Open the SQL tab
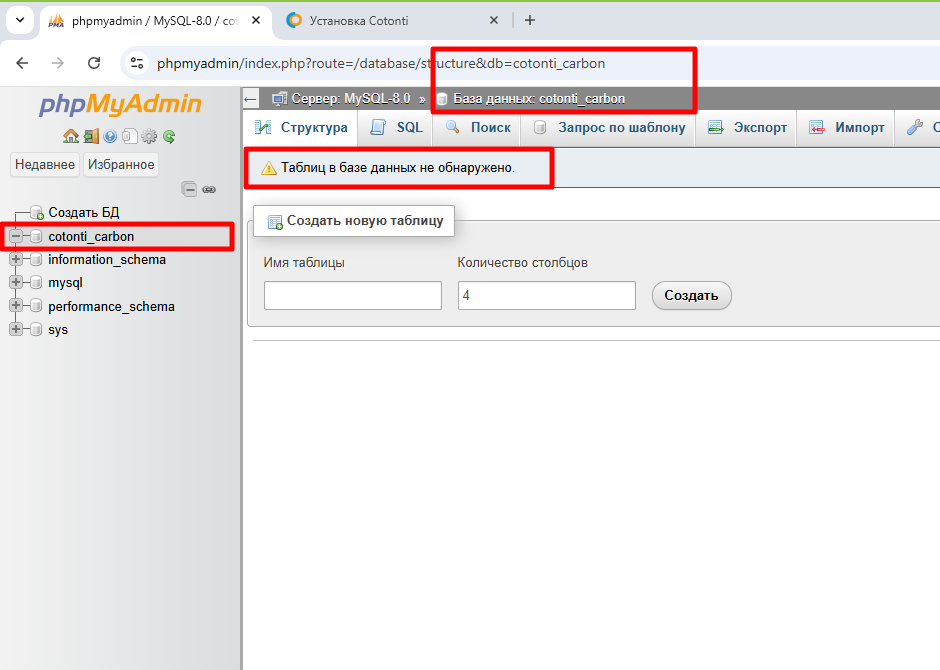The image size is (940, 670). (x=396, y=128)
